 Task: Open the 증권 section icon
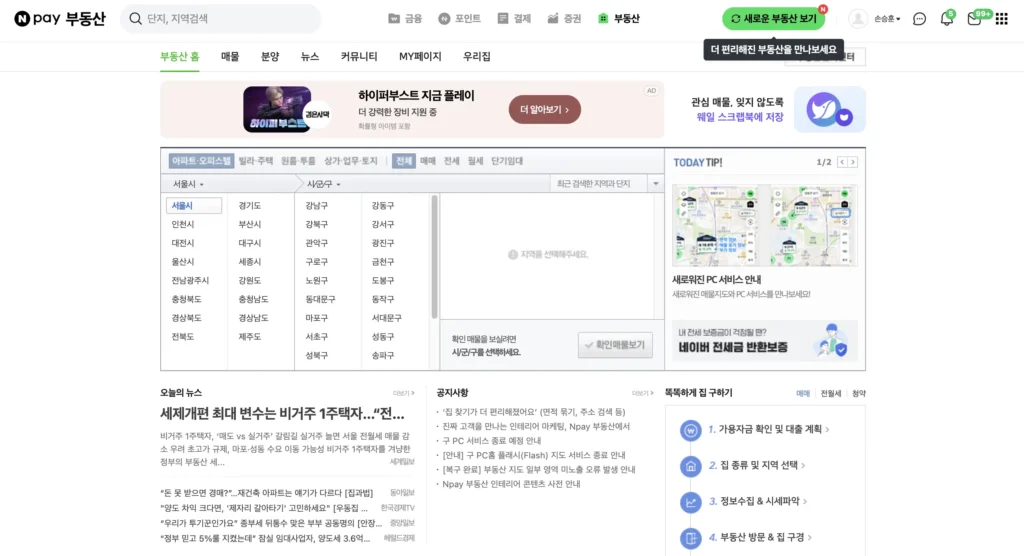pyautogui.click(x=553, y=18)
